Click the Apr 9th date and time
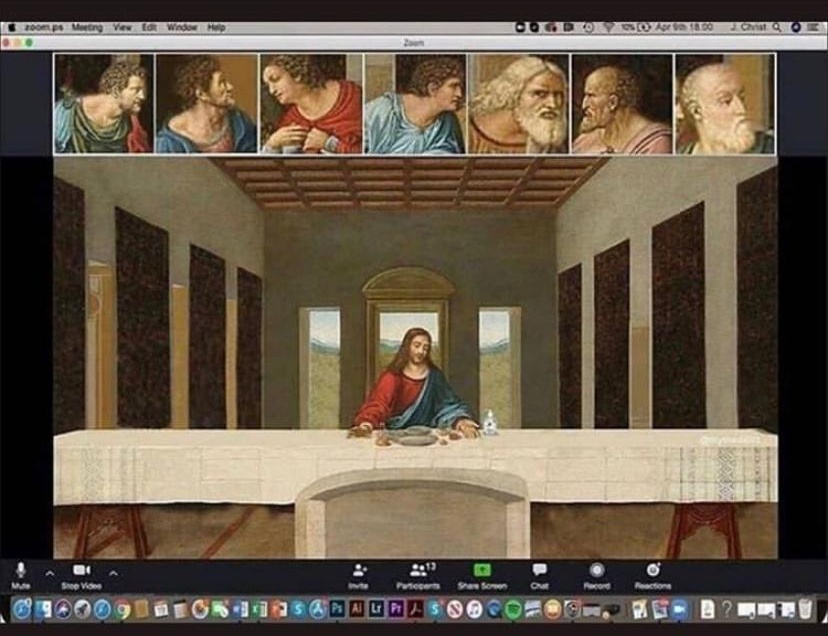Image resolution: width=828 pixels, height=636 pixels. pyautogui.click(x=684, y=27)
